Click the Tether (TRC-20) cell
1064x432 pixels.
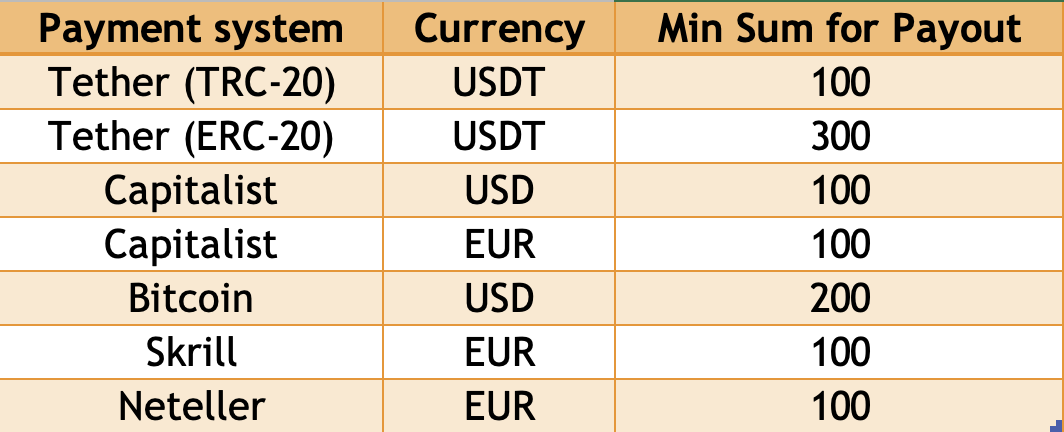click(191, 82)
